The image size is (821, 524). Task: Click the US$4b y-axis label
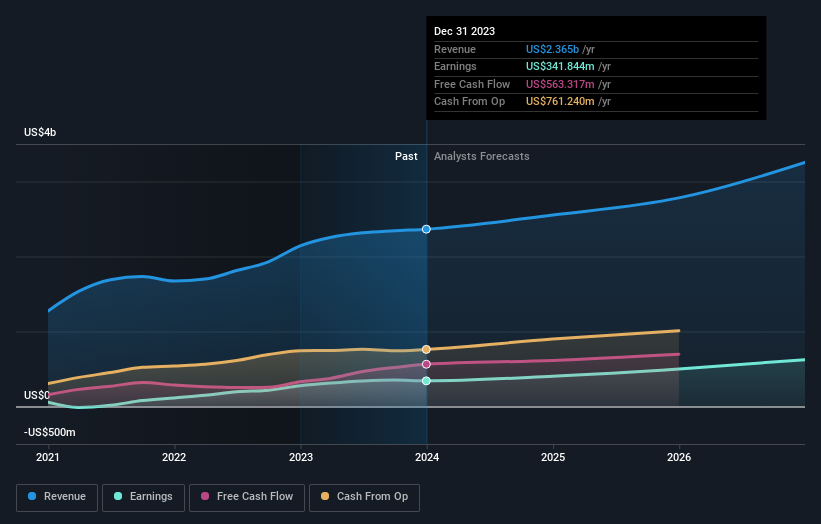pyautogui.click(x=40, y=132)
